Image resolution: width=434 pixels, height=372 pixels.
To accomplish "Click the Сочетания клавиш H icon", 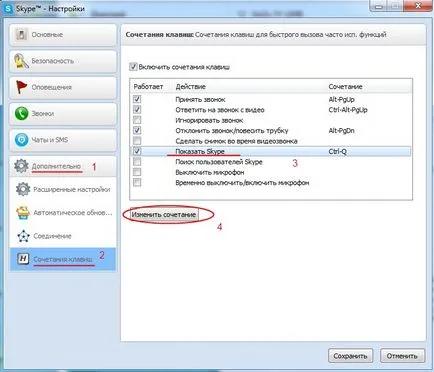I will point(23,259).
